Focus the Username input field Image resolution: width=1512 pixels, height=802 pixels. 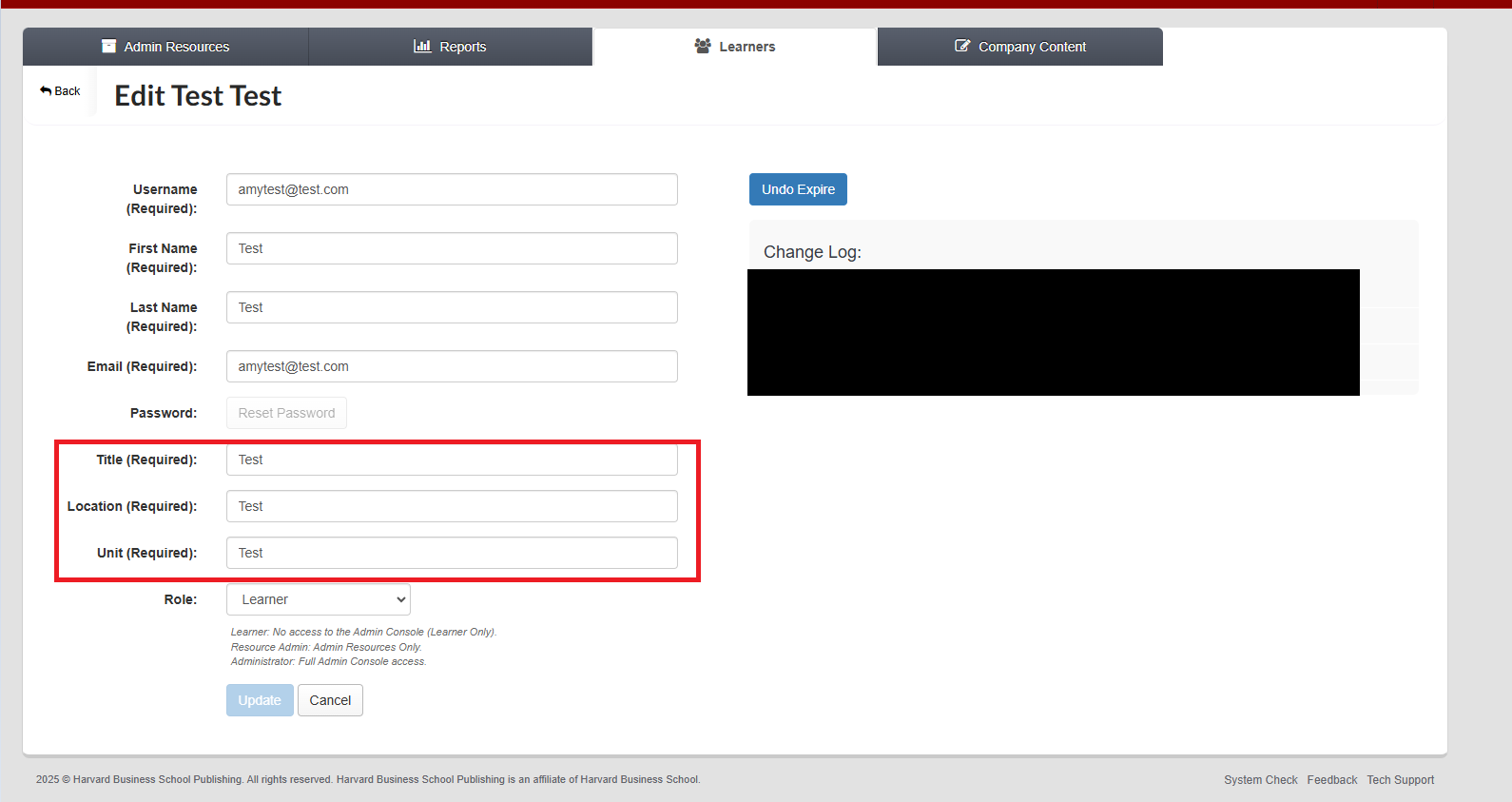(x=452, y=189)
